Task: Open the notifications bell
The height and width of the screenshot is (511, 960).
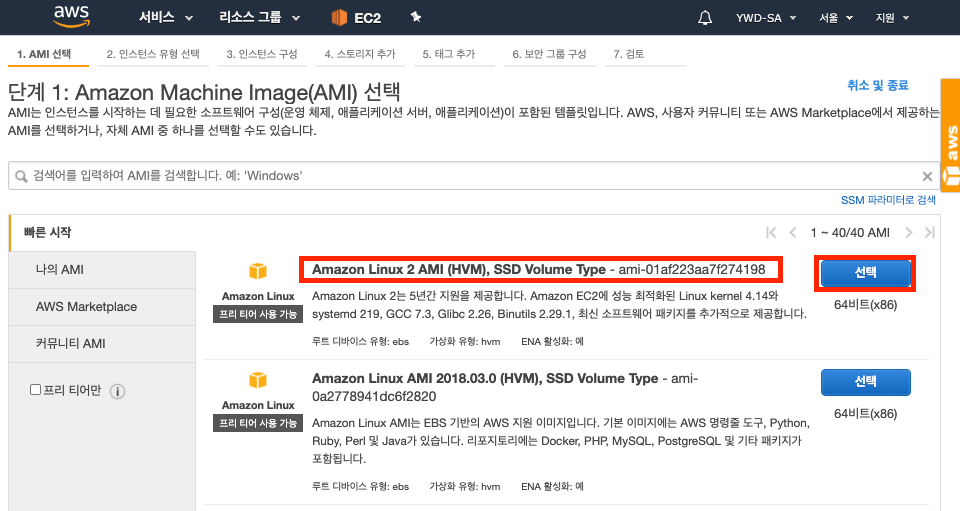Action: click(705, 18)
